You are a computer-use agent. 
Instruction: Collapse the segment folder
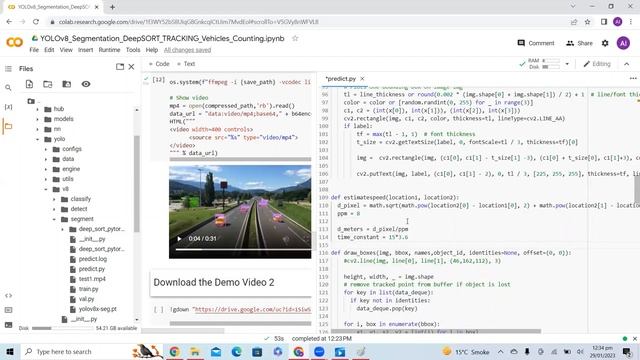[x=54, y=219]
